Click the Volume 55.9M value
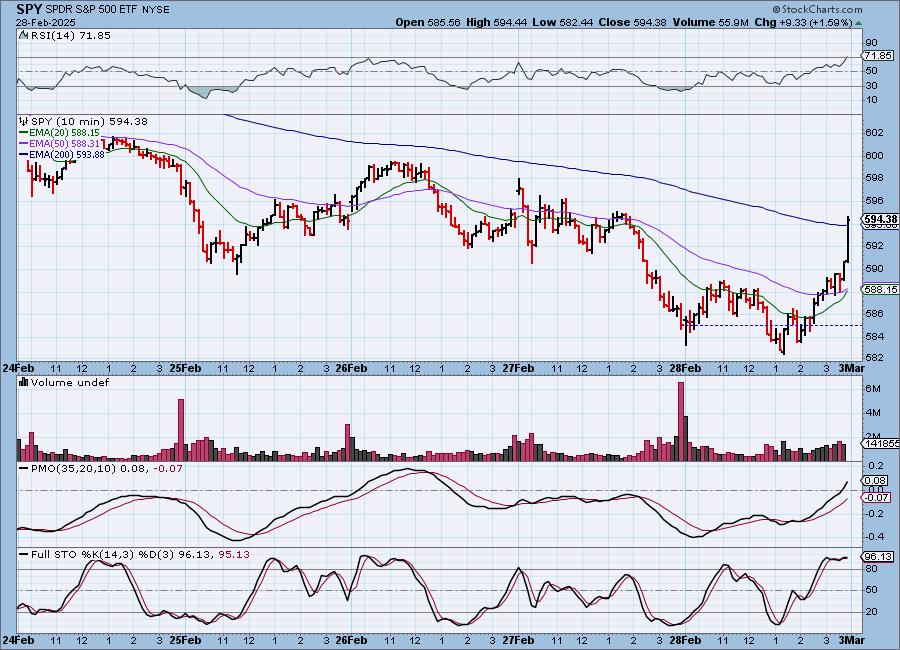Viewport: 900px width, 650px height. click(x=710, y=22)
